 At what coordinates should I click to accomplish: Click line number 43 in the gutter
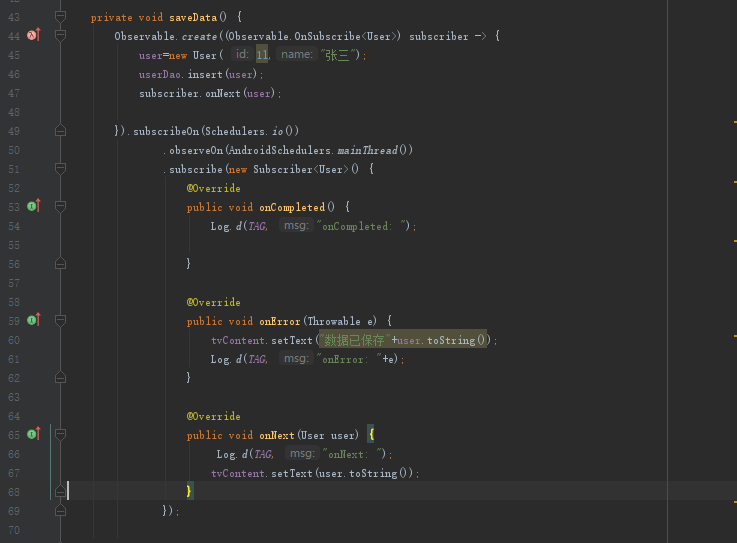tap(14, 17)
